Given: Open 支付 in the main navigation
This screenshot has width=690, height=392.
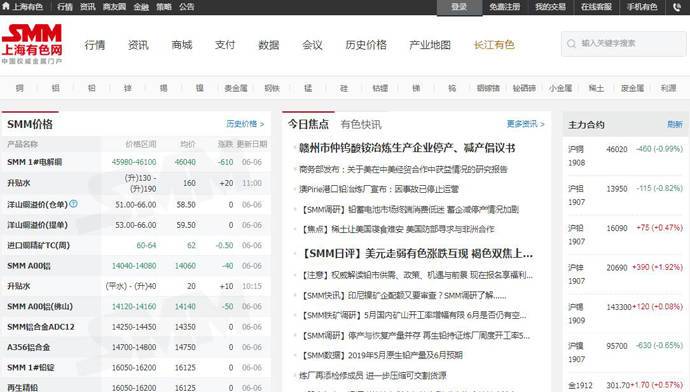Looking at the screenshot, I should pyautogui.click(x=225, y=45).
